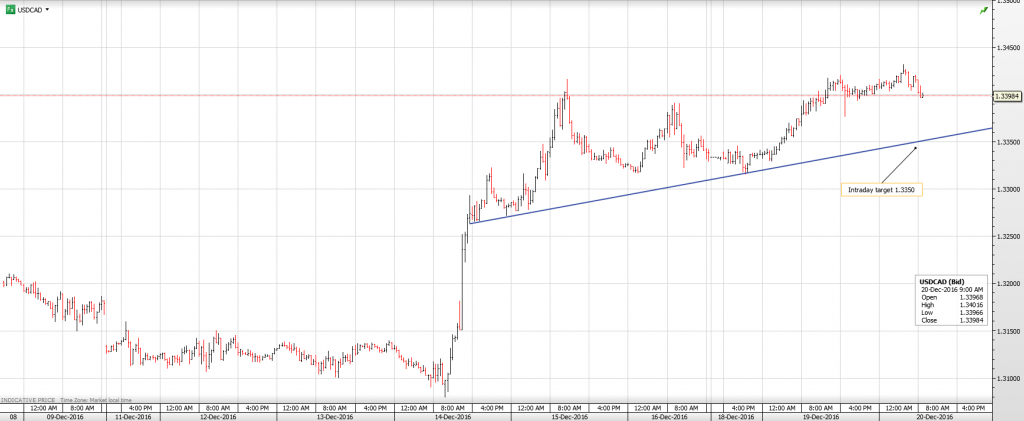Select the 'Intraday target 1.3350' annotation label
The width and height of the screenshot is (1024, 421).
pos(882,190)
